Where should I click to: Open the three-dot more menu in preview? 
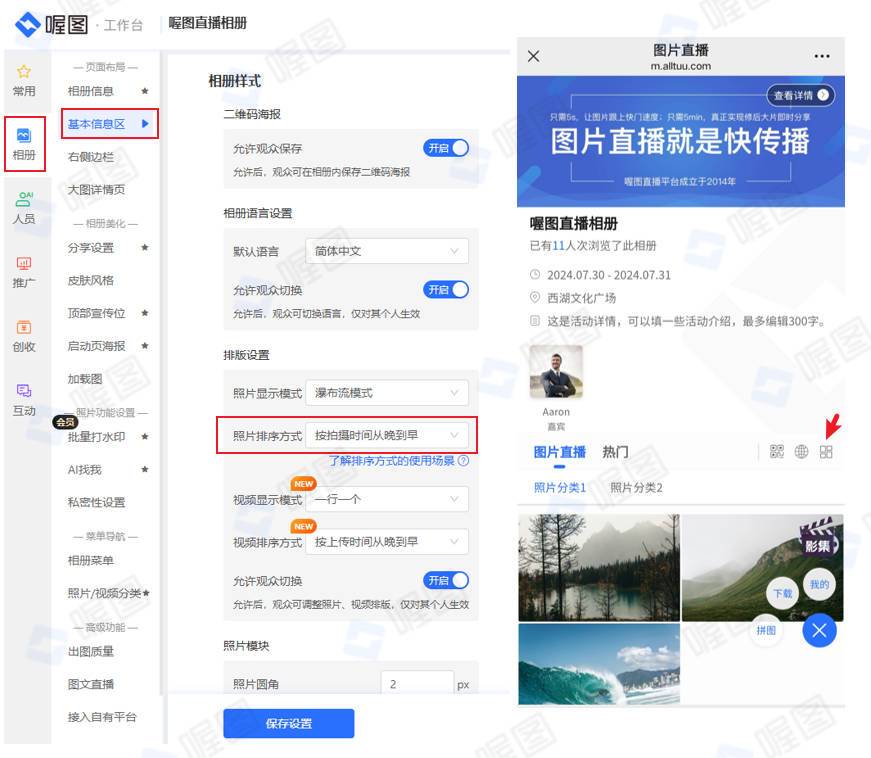pyautogui.click(x=822, y=56)
